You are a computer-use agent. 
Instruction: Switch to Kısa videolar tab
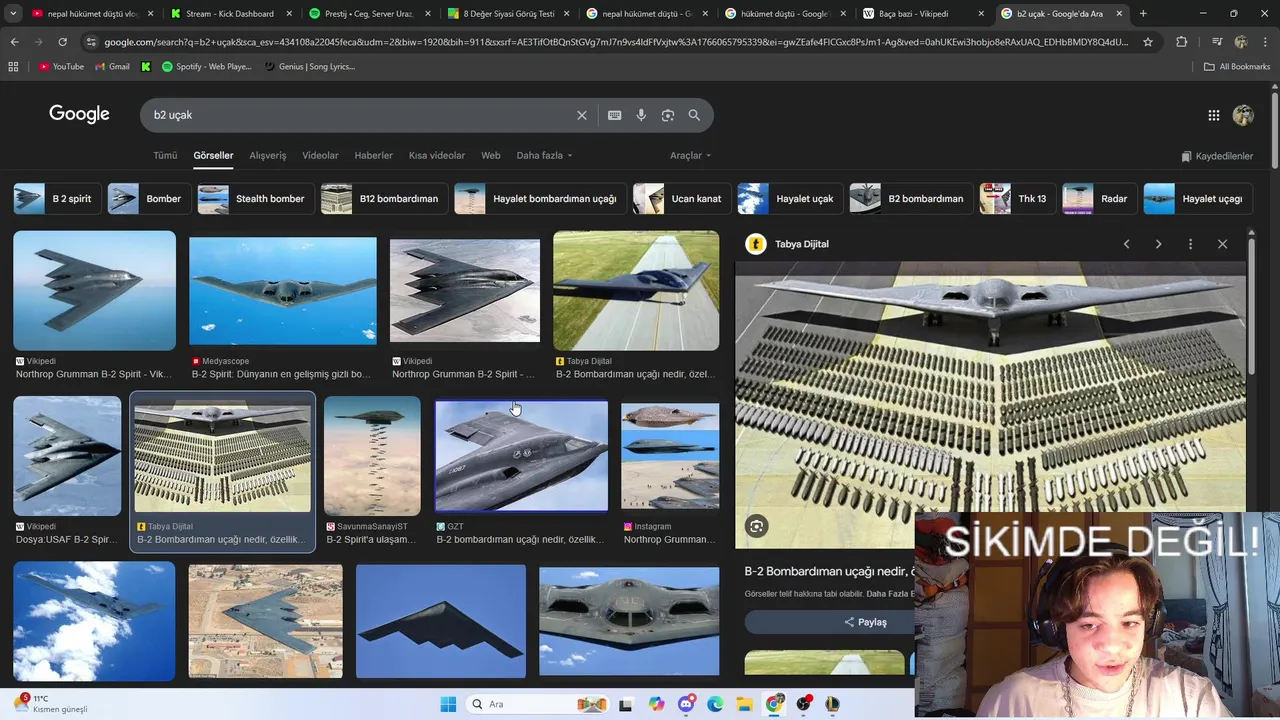pos(437,155)
